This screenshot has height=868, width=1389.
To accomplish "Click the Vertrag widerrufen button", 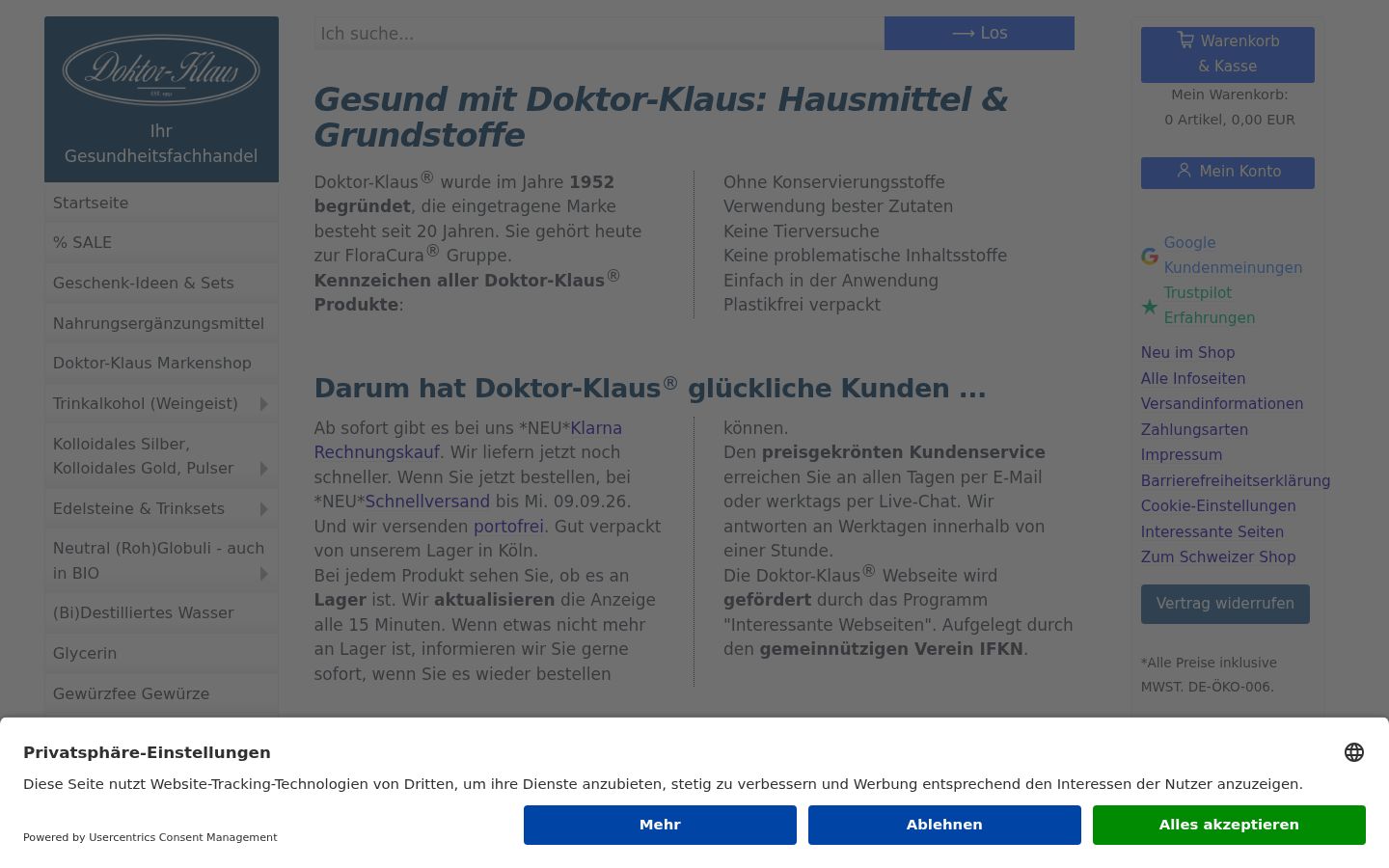I will coord(1225,604).
